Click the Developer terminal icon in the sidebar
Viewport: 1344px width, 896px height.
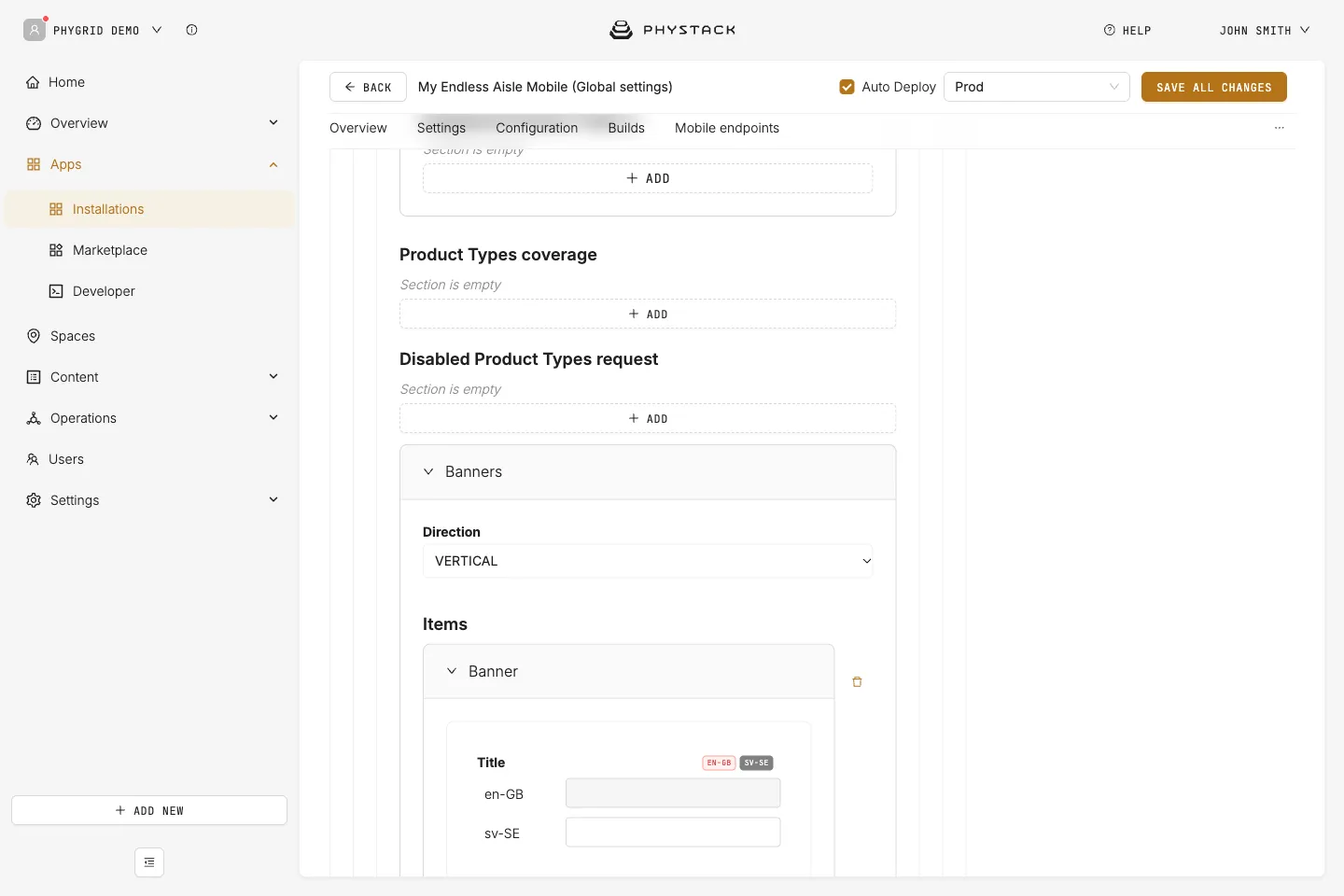[x=56, y=291]
